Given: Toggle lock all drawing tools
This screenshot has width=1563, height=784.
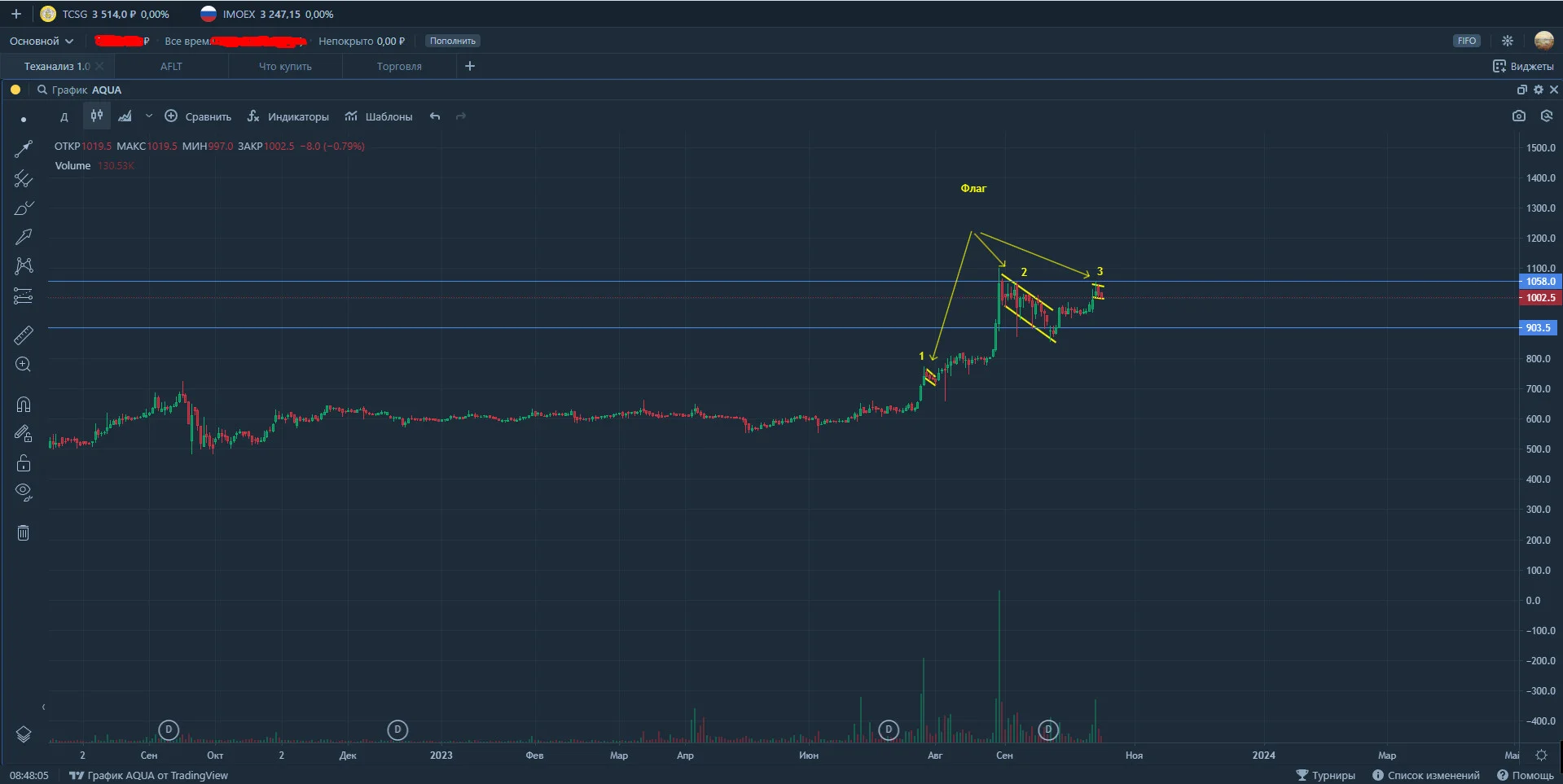Looking at the screenshot, I should (24, 463).
